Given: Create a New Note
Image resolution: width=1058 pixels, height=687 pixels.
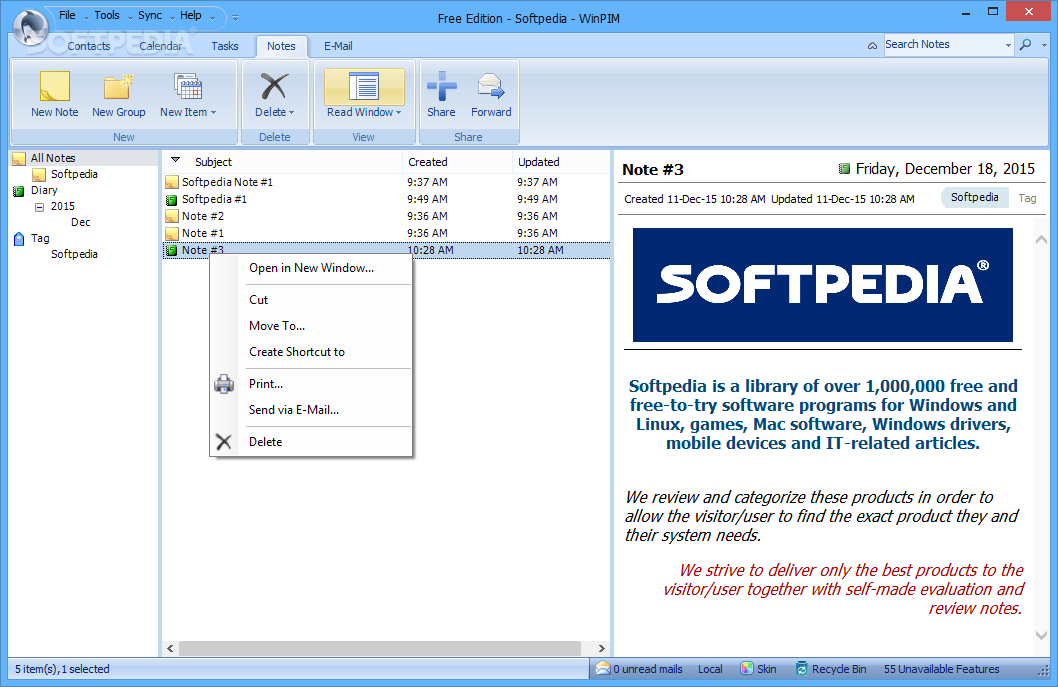Looking at the screenshot, I should [55, 95].
